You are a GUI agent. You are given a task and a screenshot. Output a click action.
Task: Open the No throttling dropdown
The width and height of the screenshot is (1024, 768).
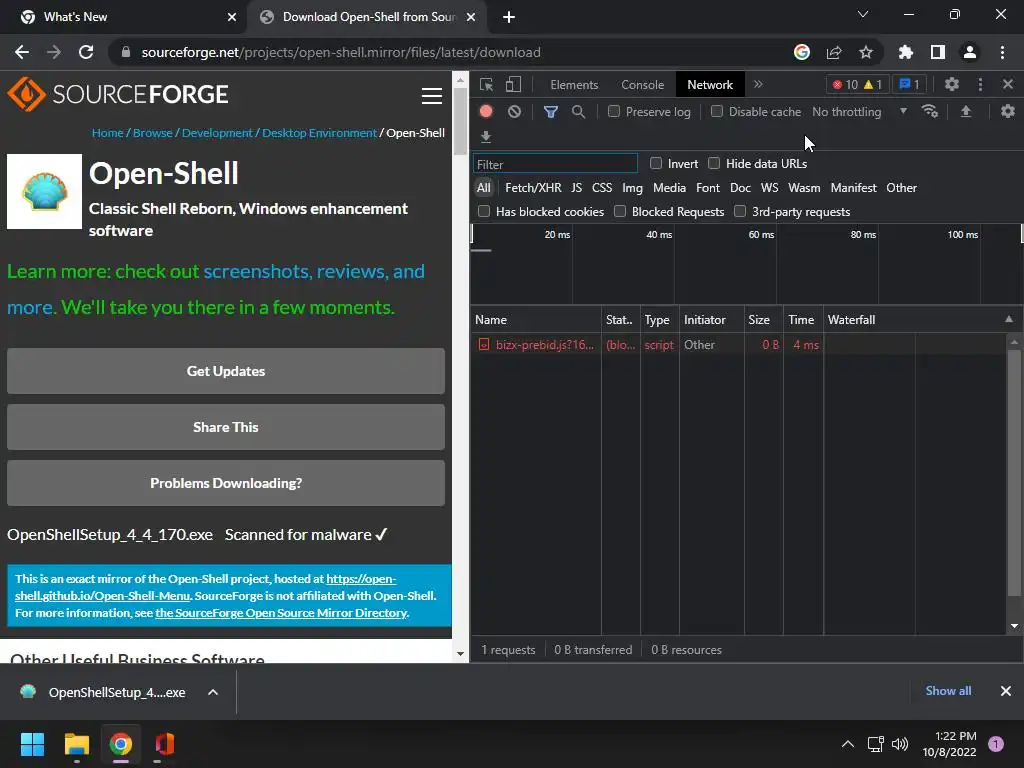(859, 112)
